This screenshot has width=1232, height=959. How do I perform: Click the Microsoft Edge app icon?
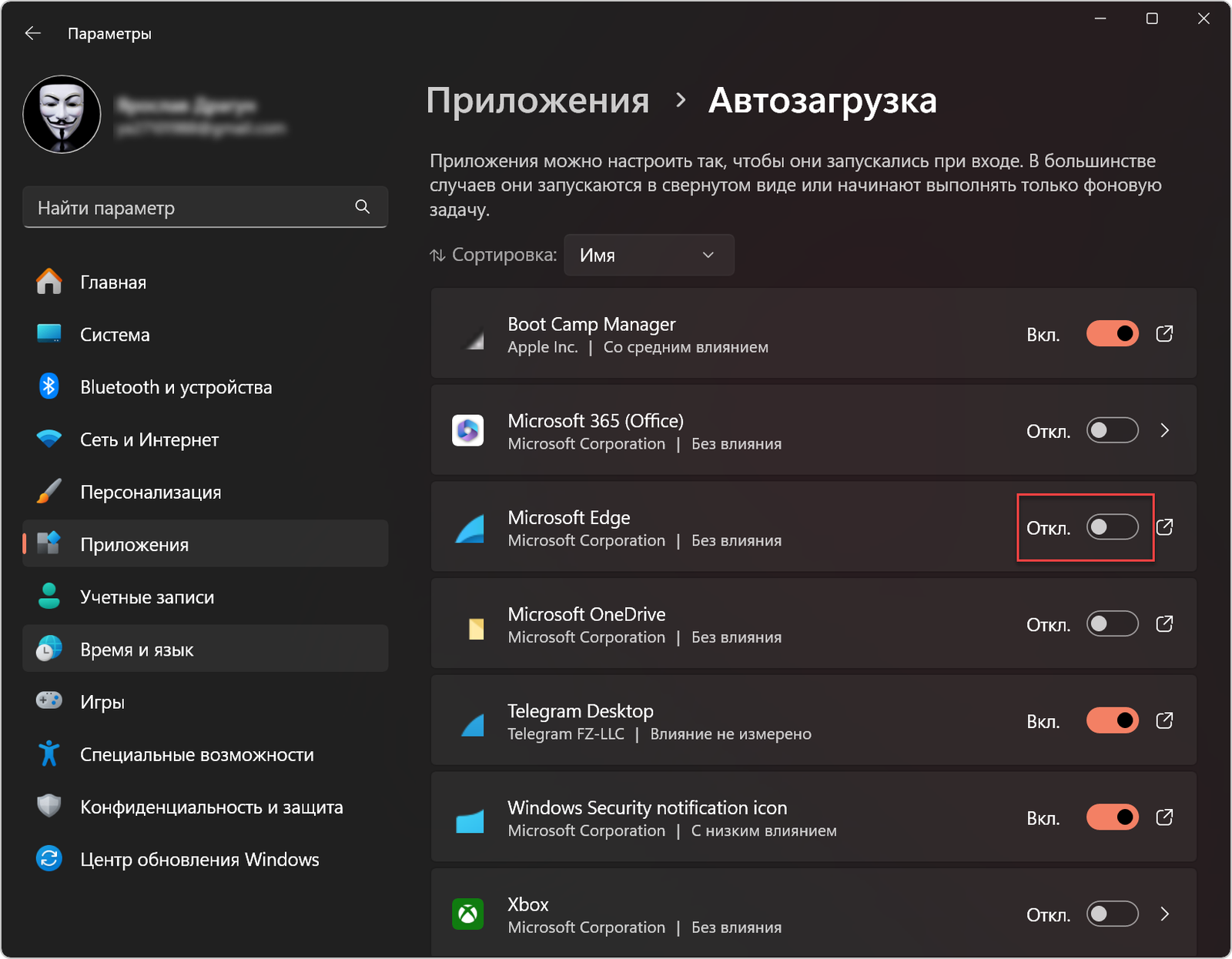pos(470,528)
